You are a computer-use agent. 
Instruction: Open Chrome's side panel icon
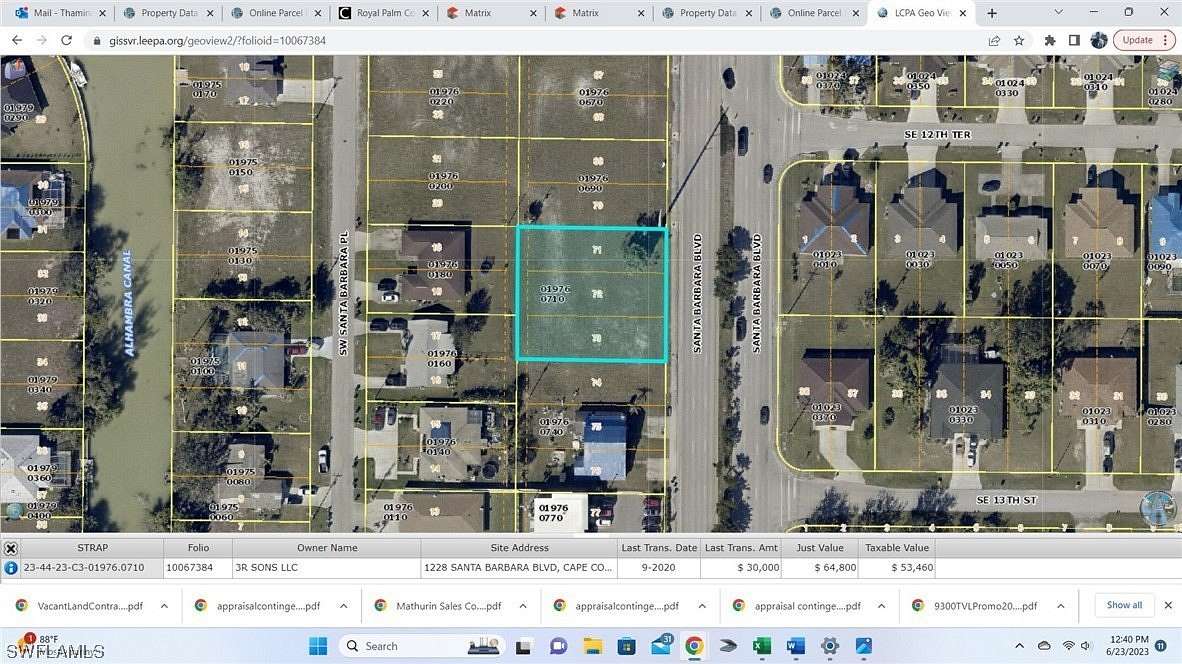1073,40
